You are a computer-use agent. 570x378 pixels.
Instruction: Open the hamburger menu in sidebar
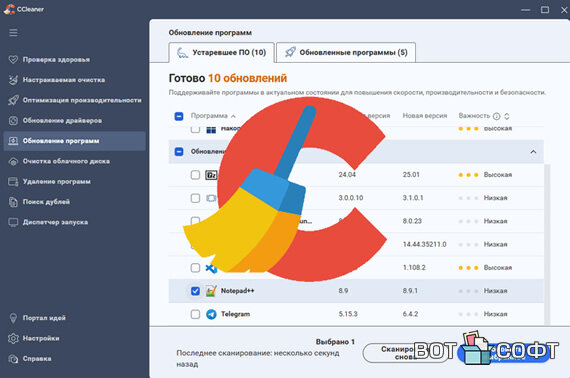(13, 33)
